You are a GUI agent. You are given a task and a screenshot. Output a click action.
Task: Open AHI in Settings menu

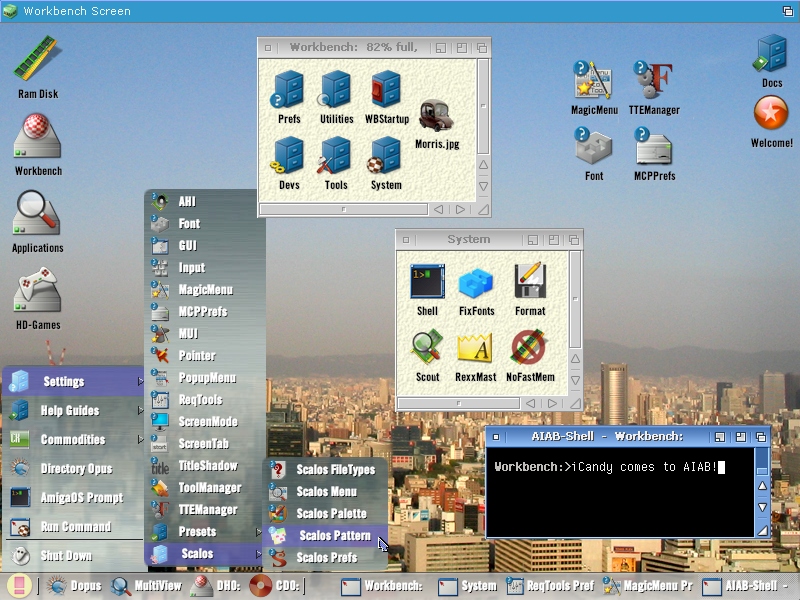204,202
